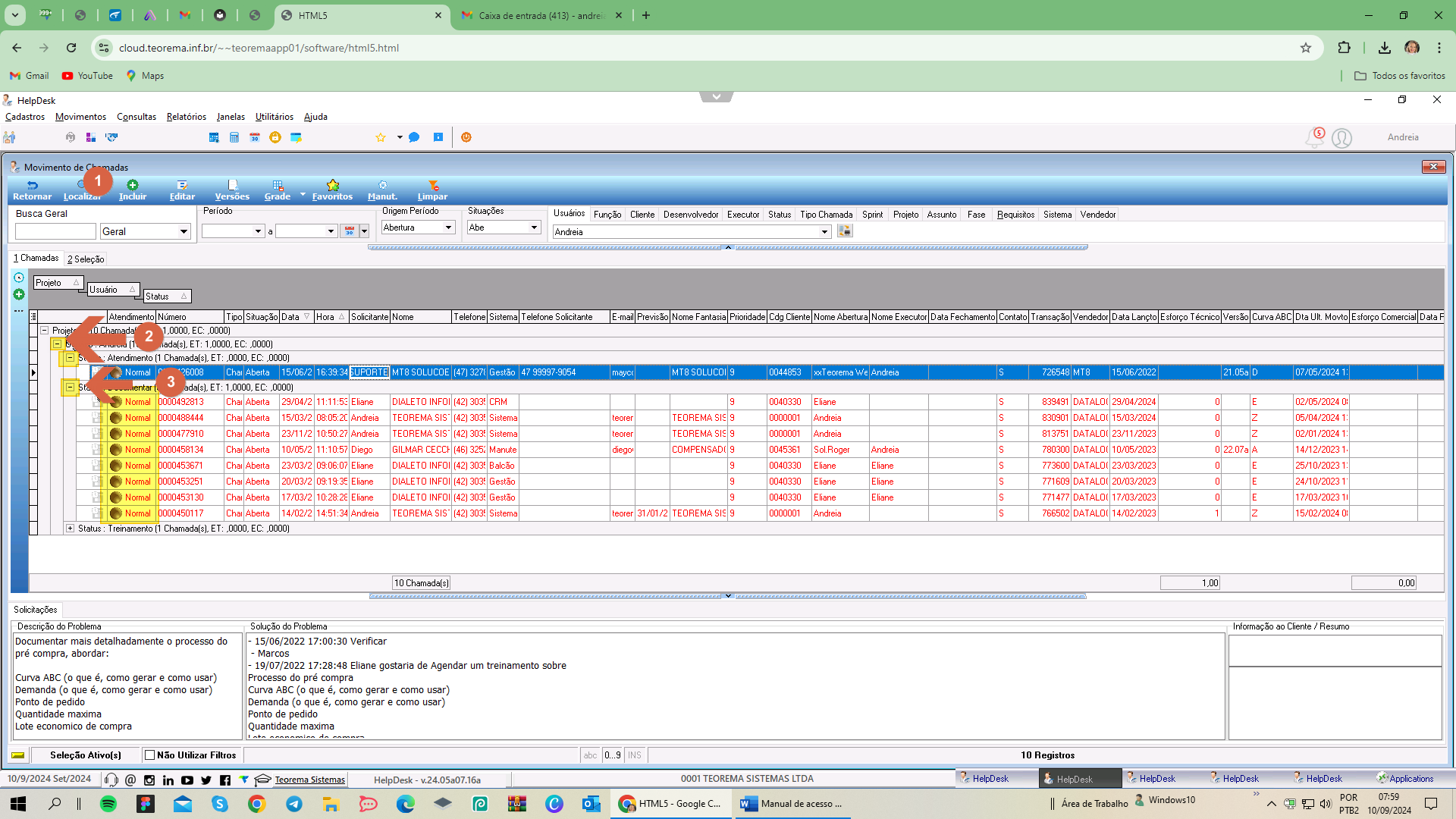Open the Teorema Sistemas link

309,780
